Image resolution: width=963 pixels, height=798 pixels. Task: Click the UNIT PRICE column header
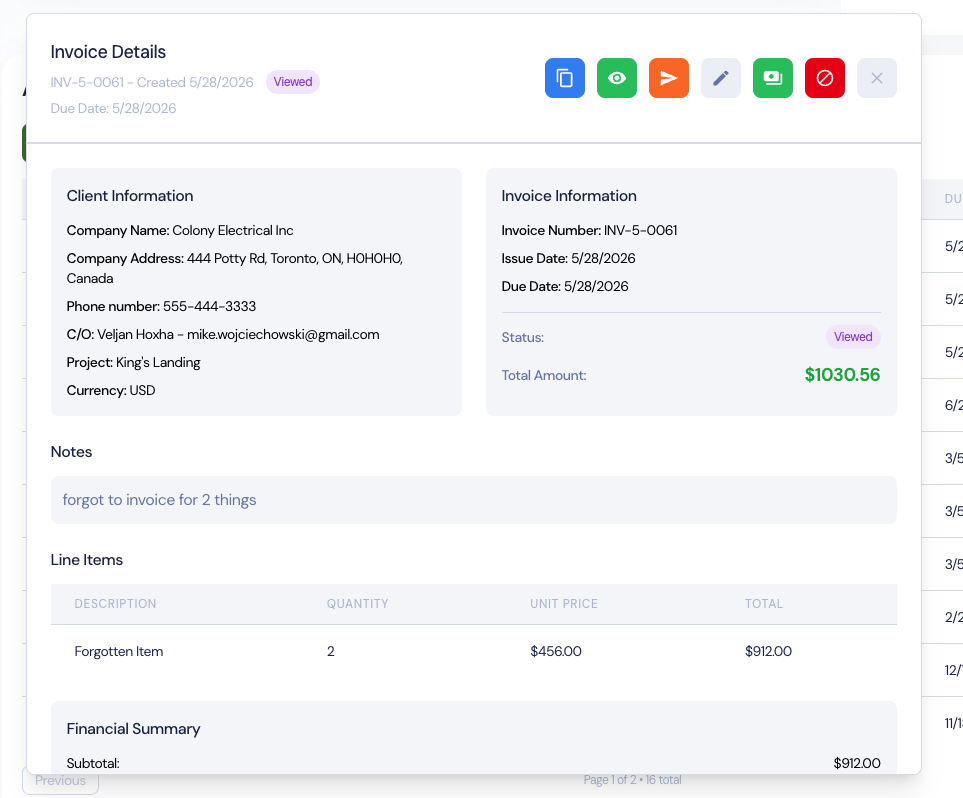[564, 604]
